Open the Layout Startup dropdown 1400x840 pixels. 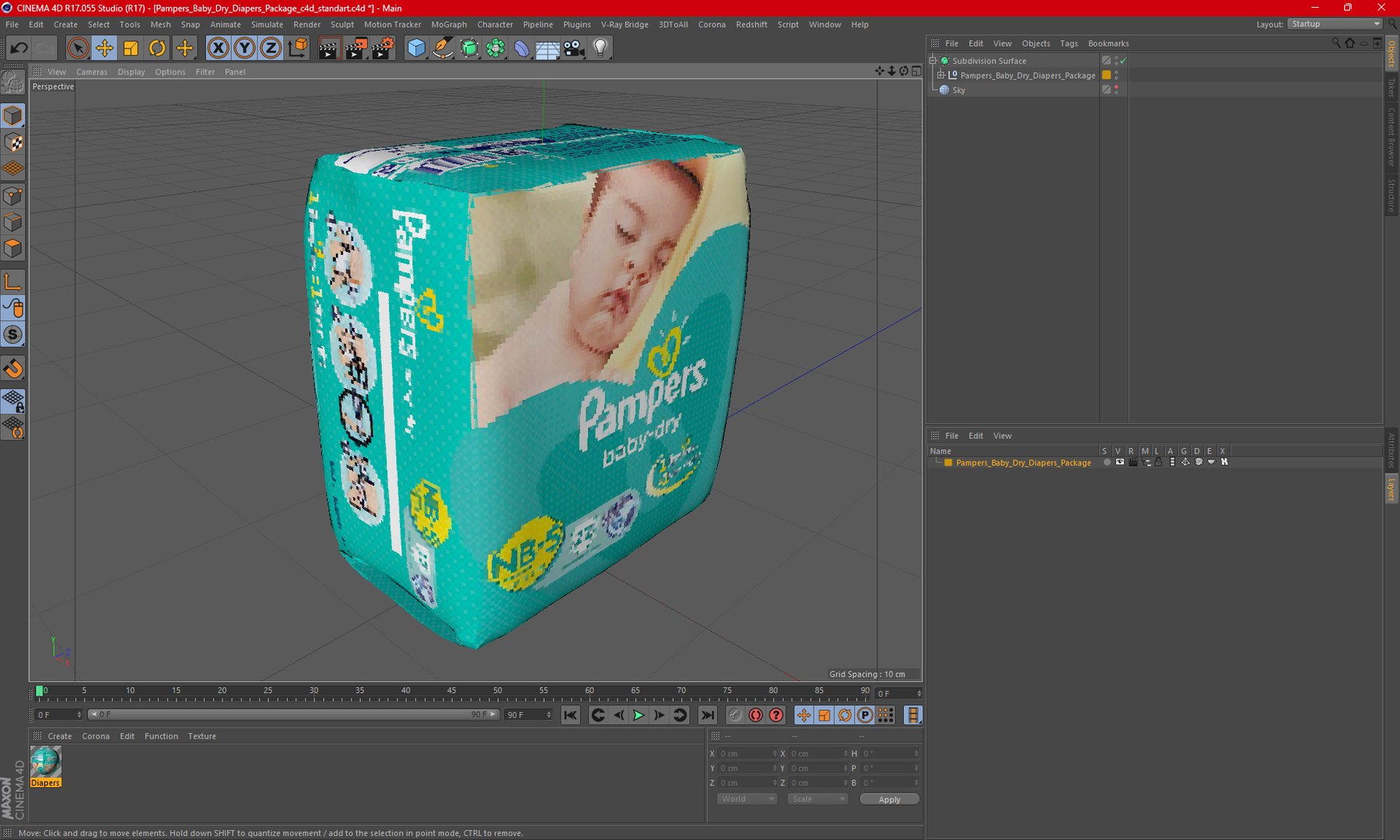pos(1335,24)
